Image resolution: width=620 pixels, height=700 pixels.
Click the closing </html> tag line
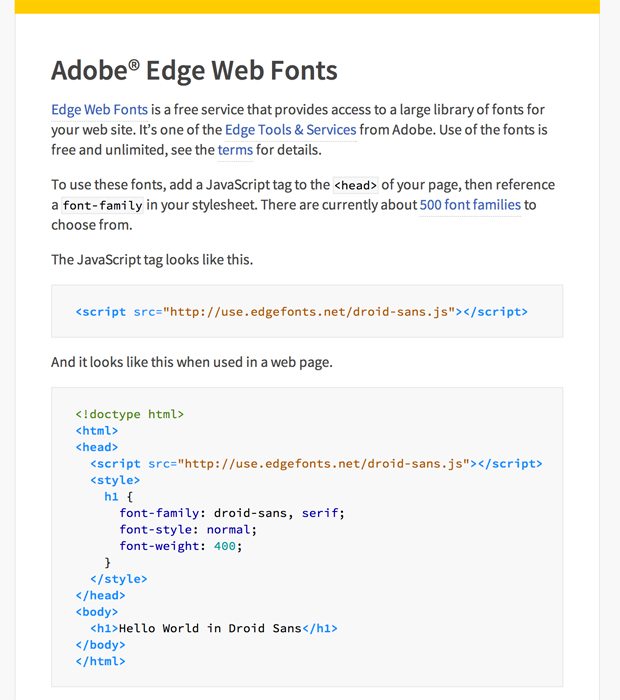100,662
